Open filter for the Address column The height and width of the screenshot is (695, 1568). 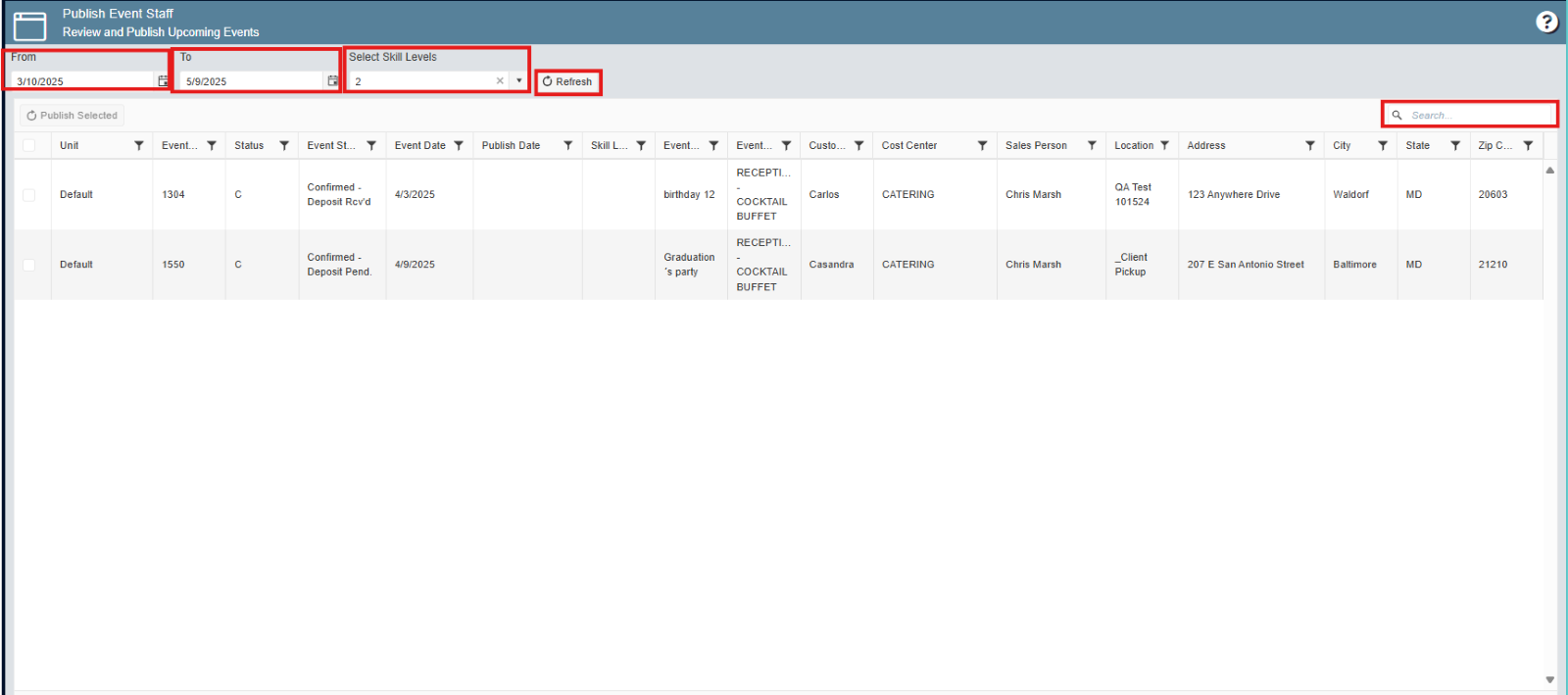[1310, 145]
